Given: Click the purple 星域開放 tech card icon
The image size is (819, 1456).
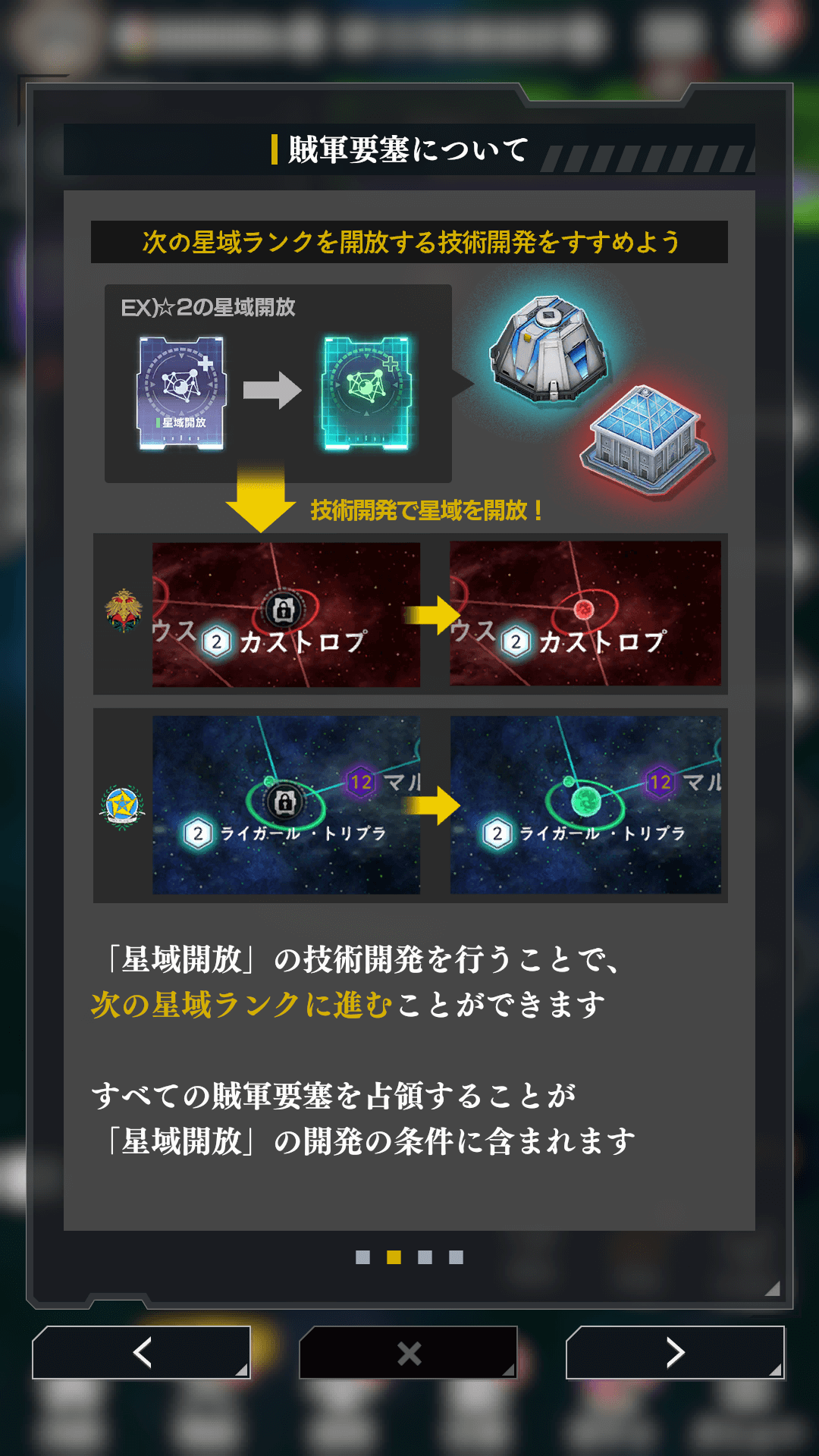Looking at the screenshot, I should click(x=181, y=393).
